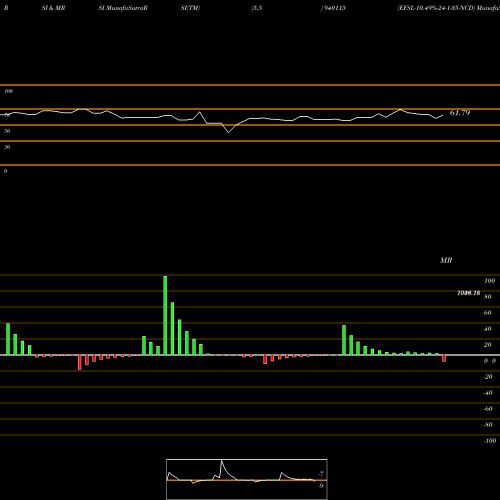Click the -100 axis label in MR panel
The height and width of the screenshot is (500, 500).
[x=490, y=441]
